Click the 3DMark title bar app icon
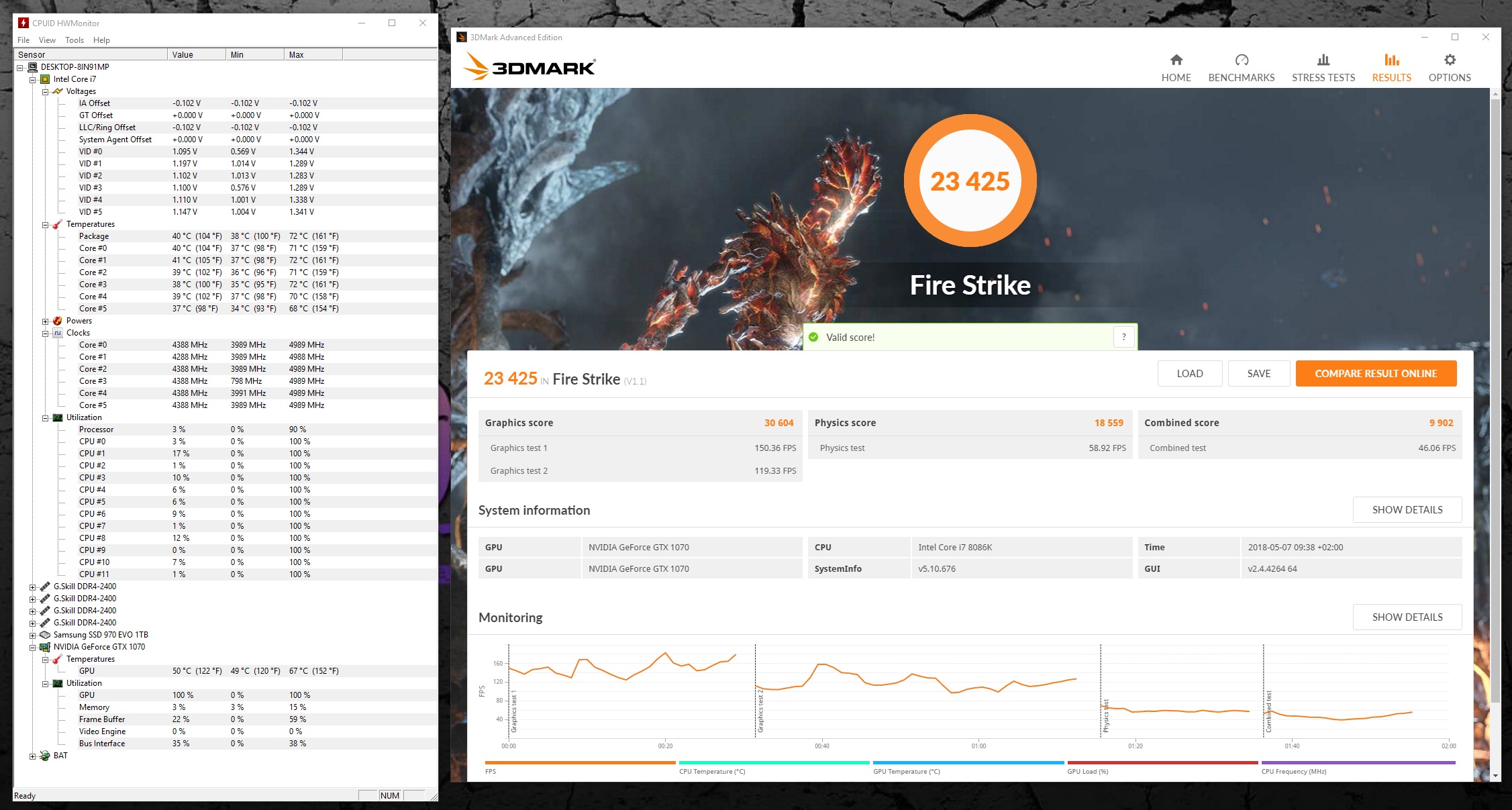Image resolution: width=1512 pixels, height=810 pixels. (x=462, y=37)
